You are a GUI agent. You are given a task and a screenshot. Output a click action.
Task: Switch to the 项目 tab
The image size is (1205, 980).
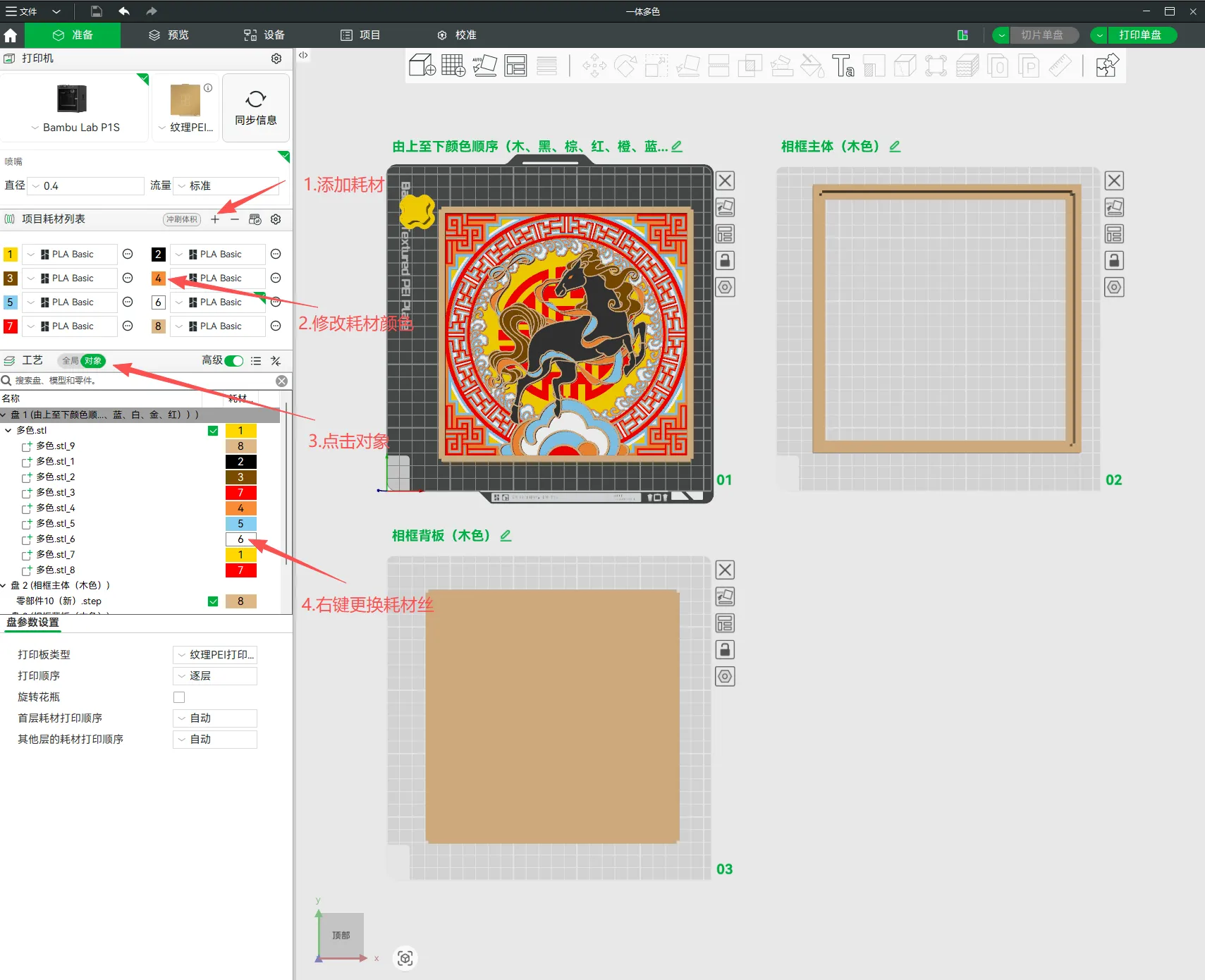pyautogui.click(x=360, y=35)
